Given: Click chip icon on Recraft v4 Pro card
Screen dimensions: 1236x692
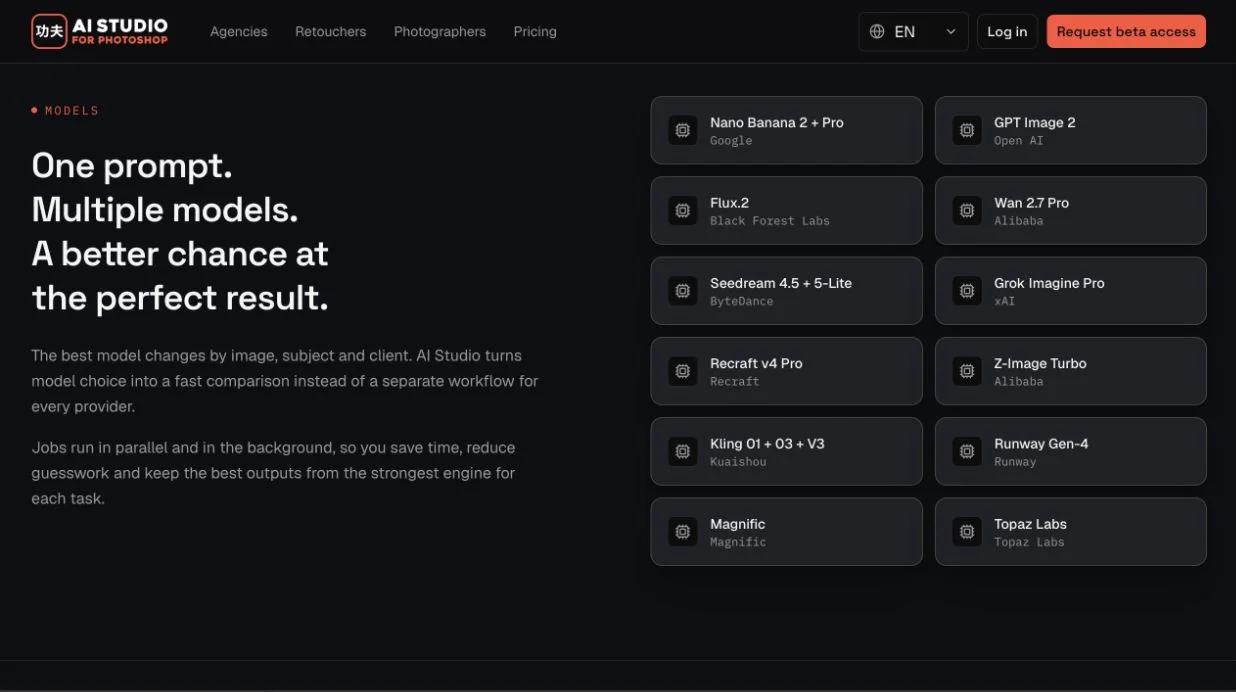Looking at the screenshot, I should pyautogui.click(x=682, y=371).
